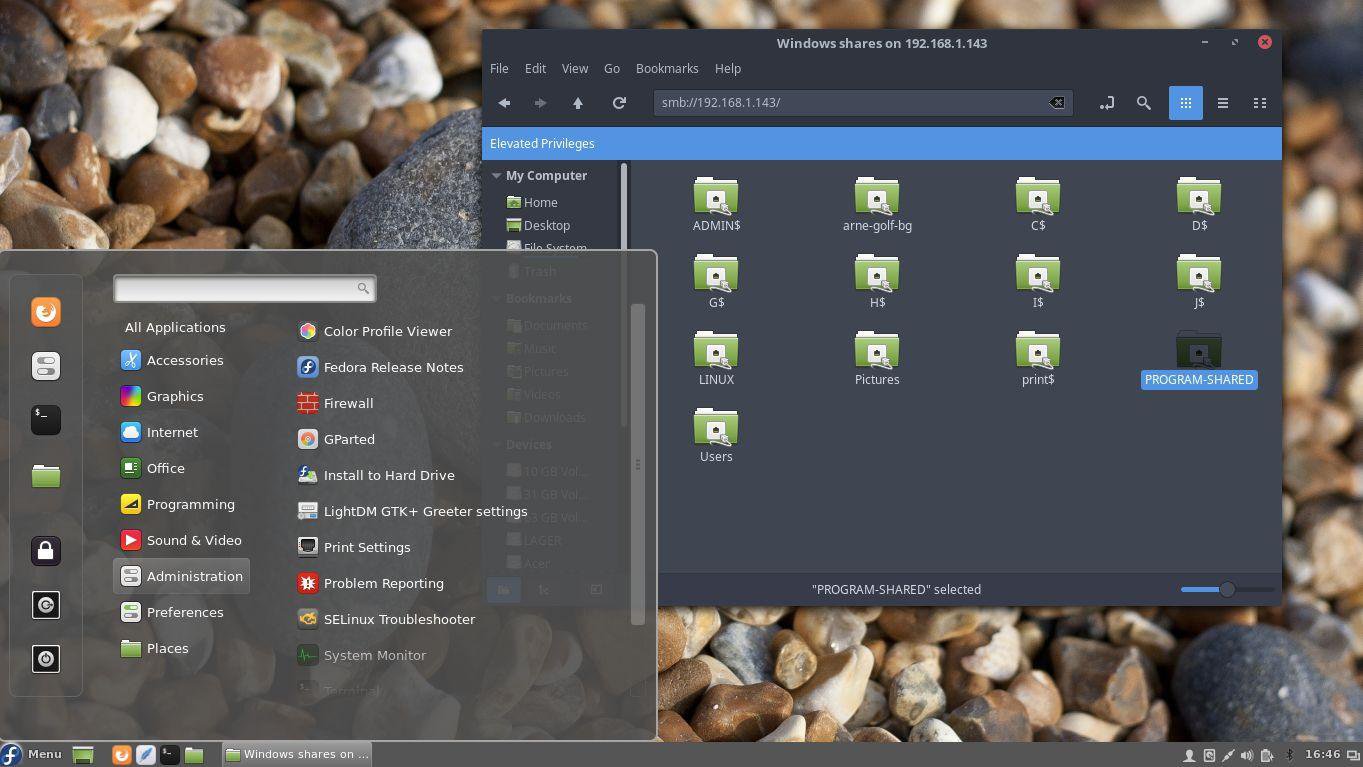Clear the location bar text
The width and height of the screenshot is (1363, 767).
1056,103
